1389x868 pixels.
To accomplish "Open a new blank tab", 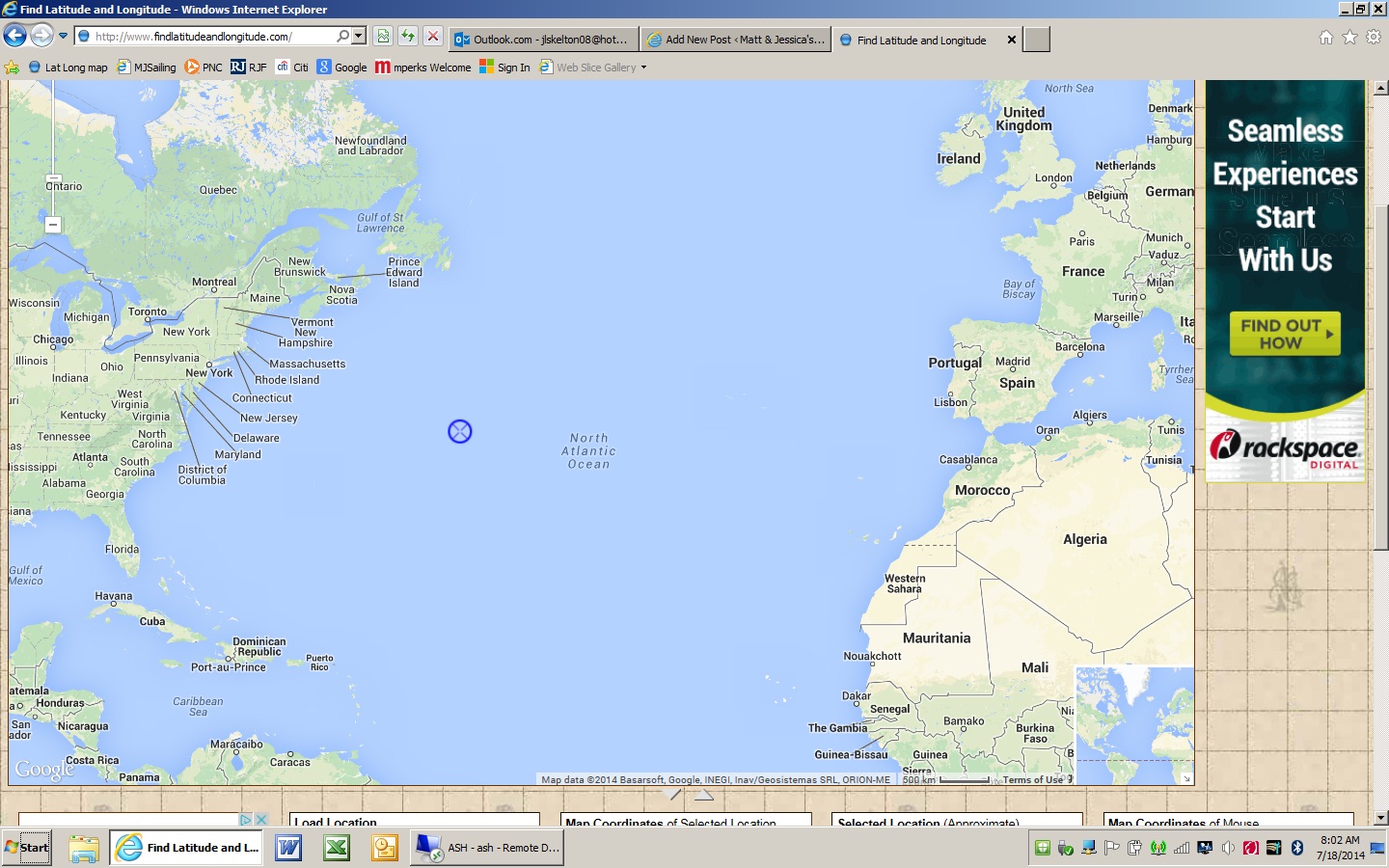I will 1036,40.
